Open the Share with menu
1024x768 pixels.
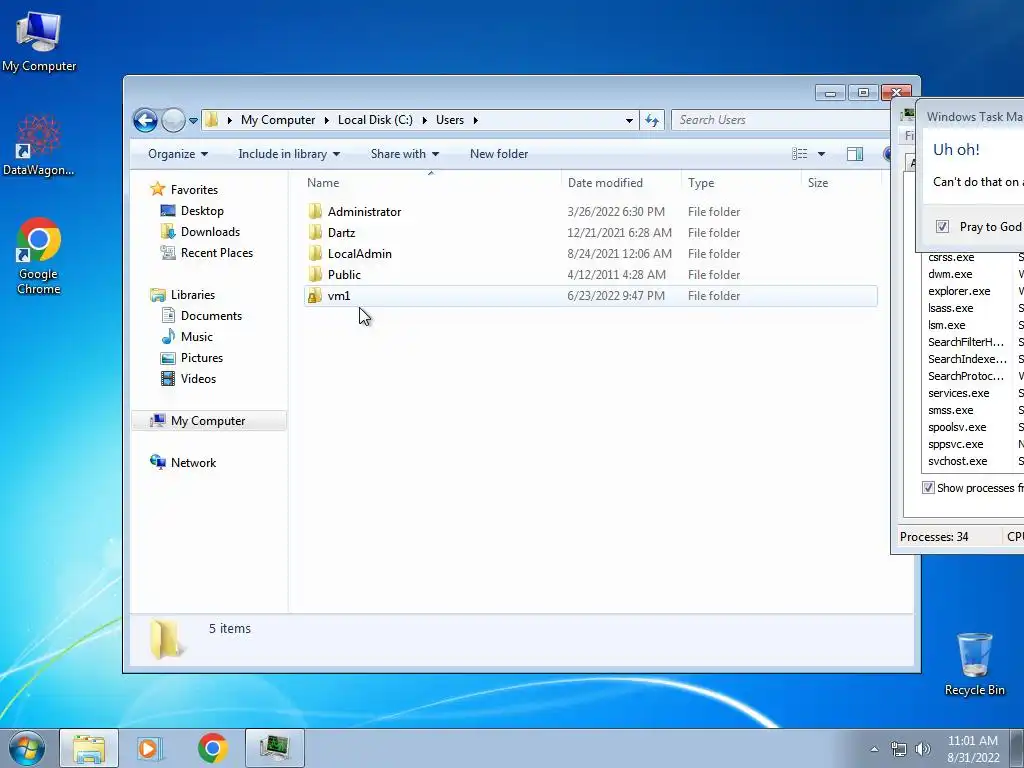pos(404,154)
